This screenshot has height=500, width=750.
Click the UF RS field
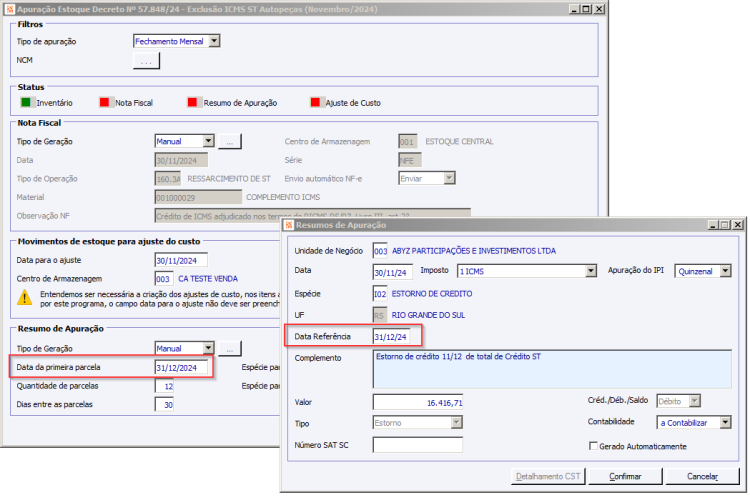380,315
